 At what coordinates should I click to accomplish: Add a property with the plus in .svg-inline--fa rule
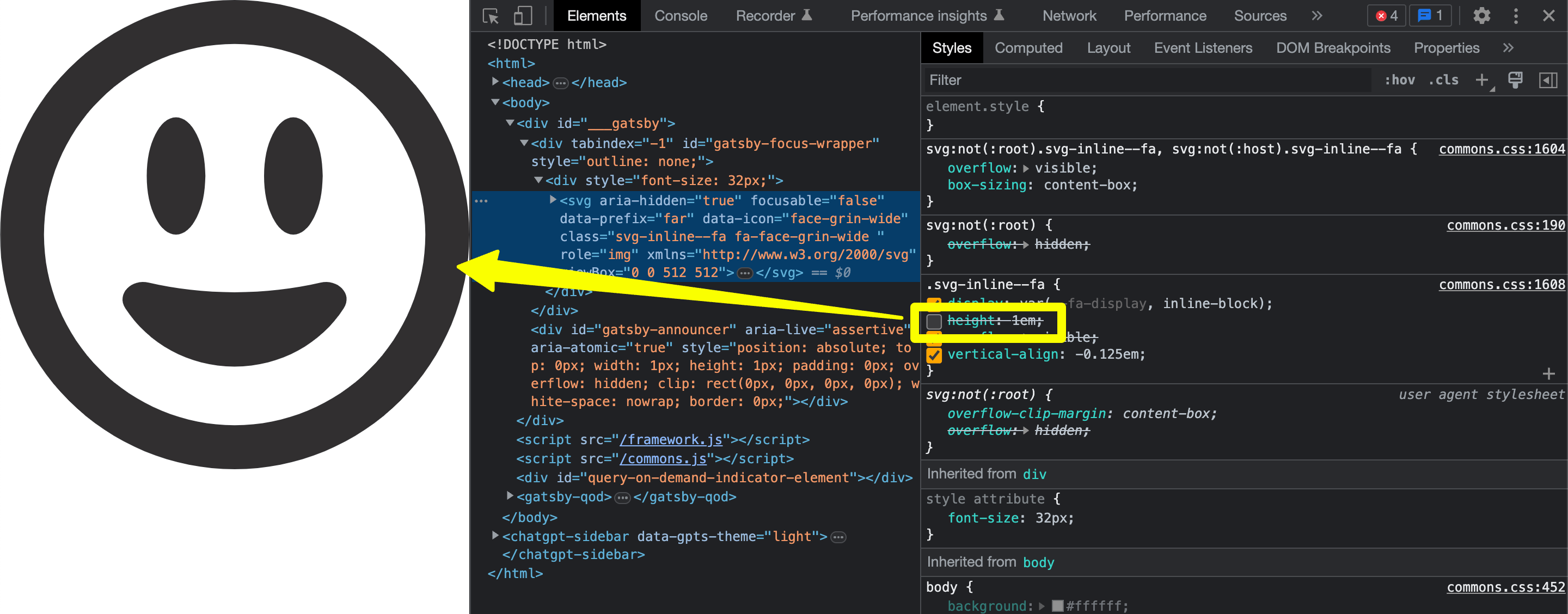click(1548, 373)
